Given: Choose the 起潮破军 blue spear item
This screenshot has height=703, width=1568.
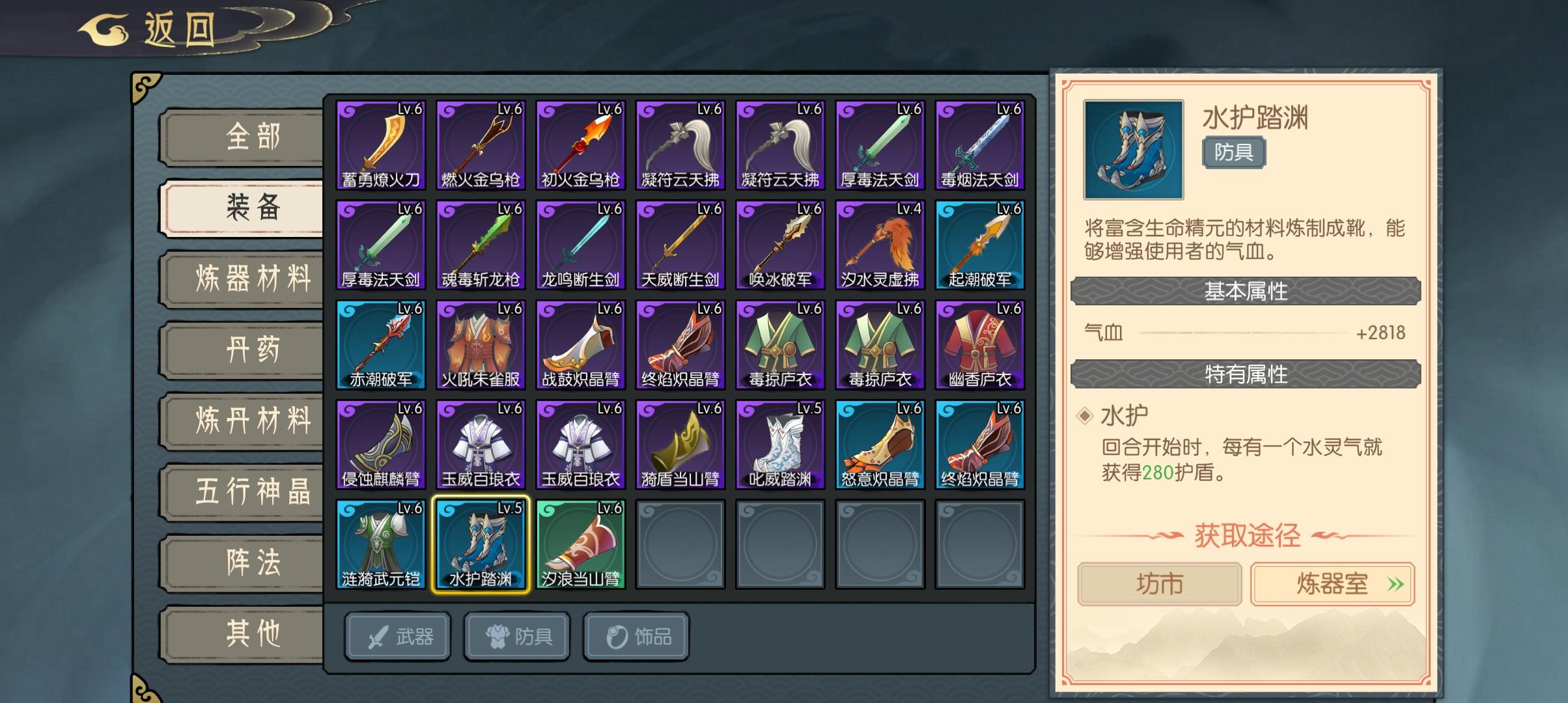Looking at the screenshot, I should (x=979, y=245).
